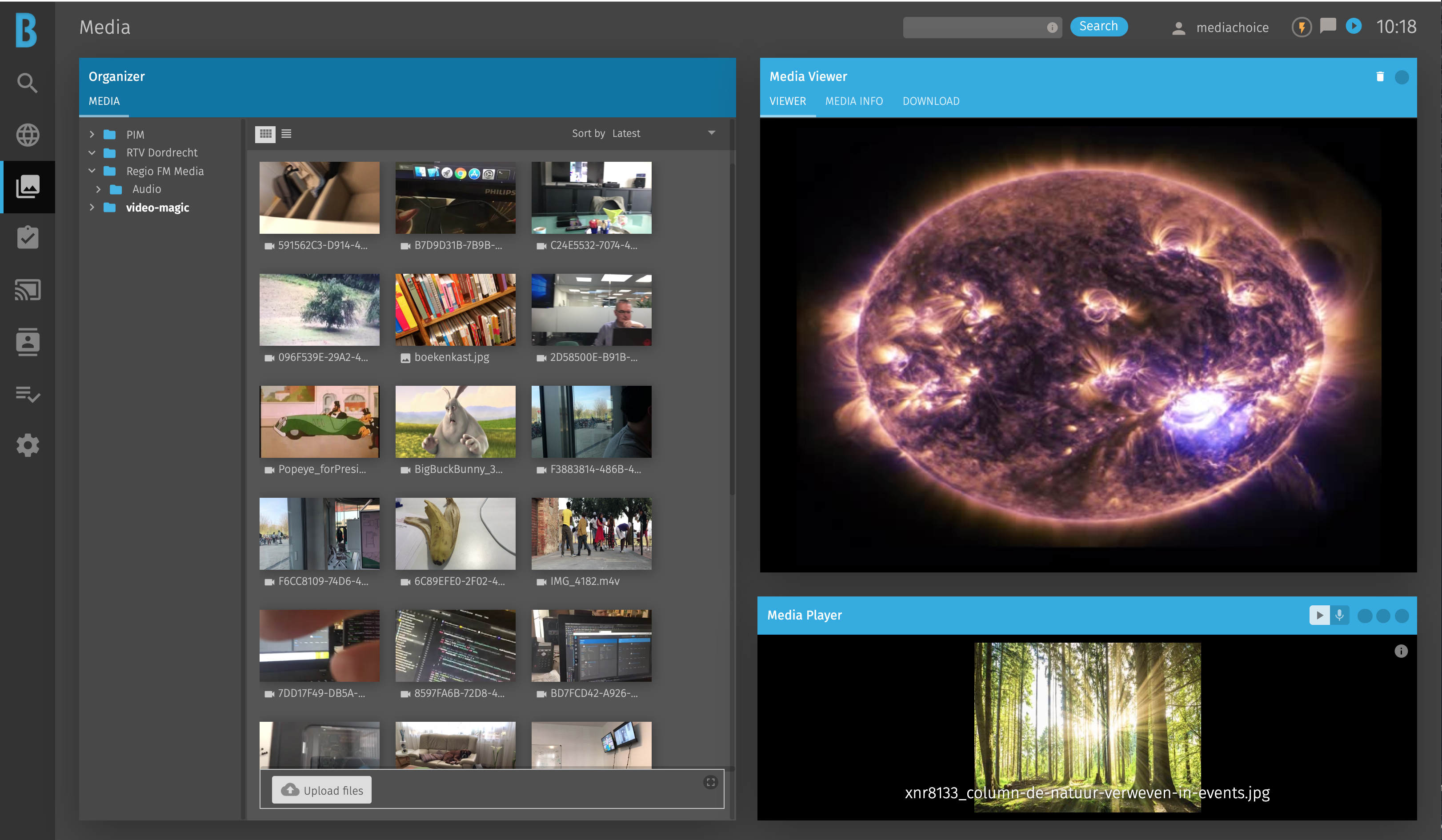Select the boekenkast.jpg thumbnail
Screen dimensions: 1442x840
click(x=455, y=310)
